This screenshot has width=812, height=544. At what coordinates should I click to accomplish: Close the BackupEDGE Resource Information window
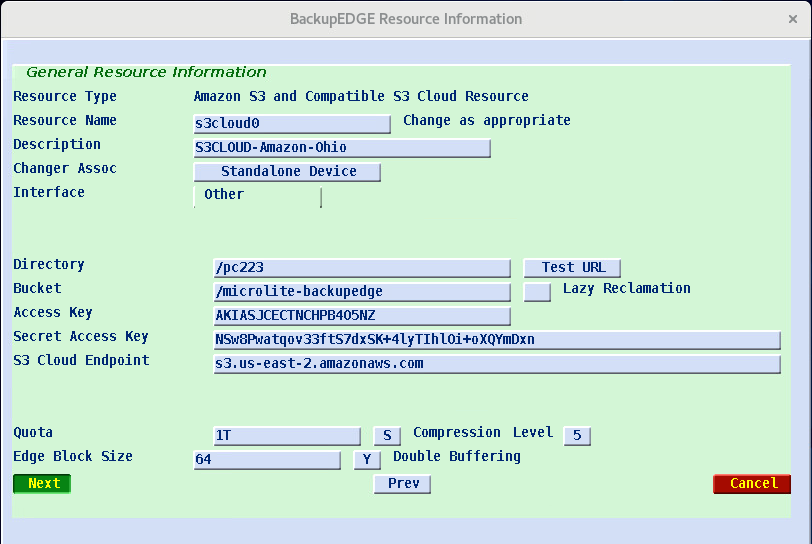tap(793, 19)
